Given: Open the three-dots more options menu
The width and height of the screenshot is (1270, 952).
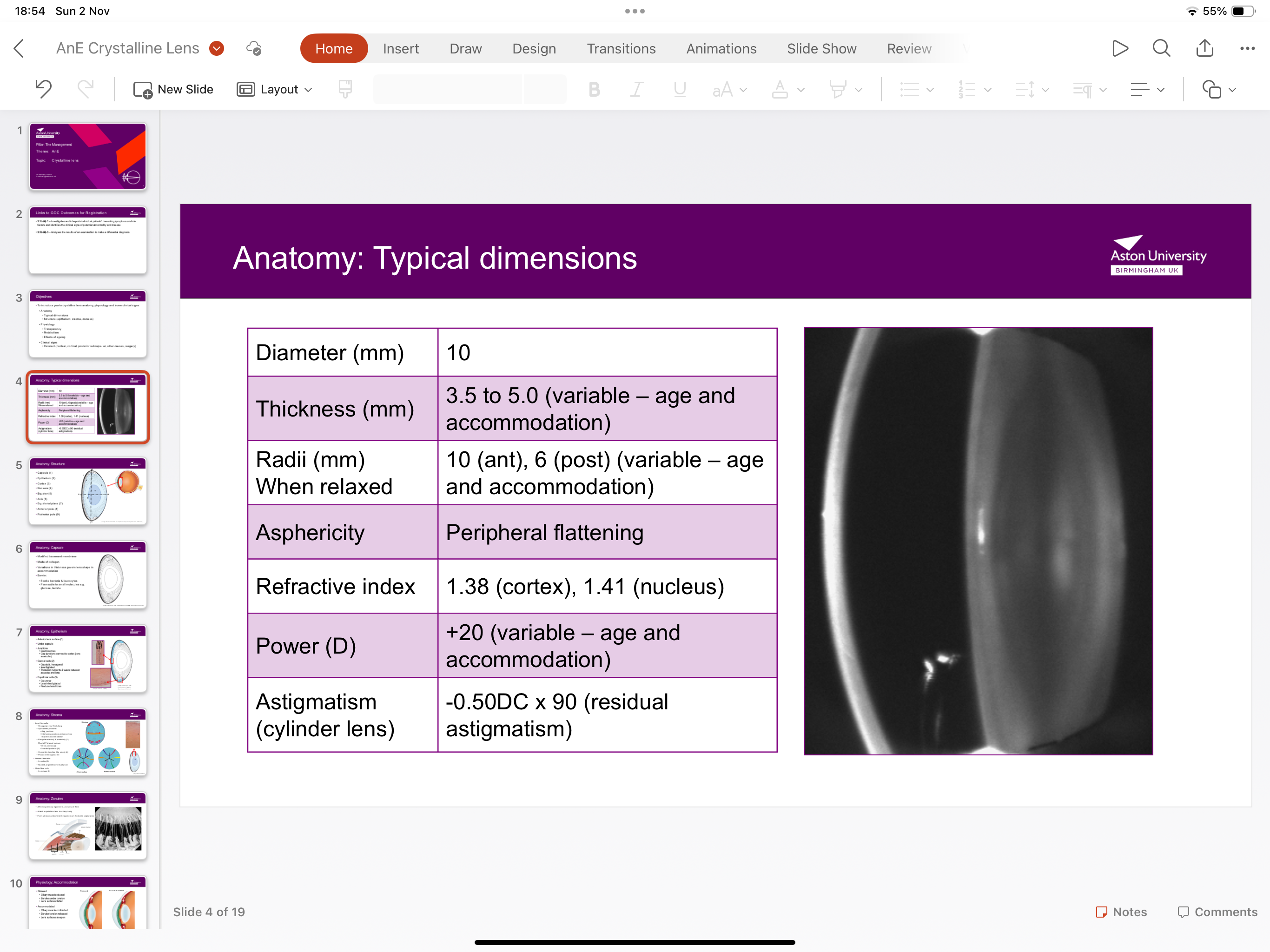Looking at the screenshot, I should (x=1246, y=49).
